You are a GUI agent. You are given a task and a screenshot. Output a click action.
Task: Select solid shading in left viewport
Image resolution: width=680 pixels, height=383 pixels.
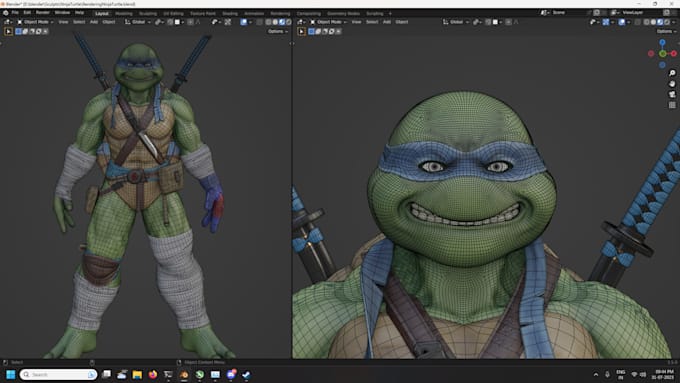(x=275, y=22)
